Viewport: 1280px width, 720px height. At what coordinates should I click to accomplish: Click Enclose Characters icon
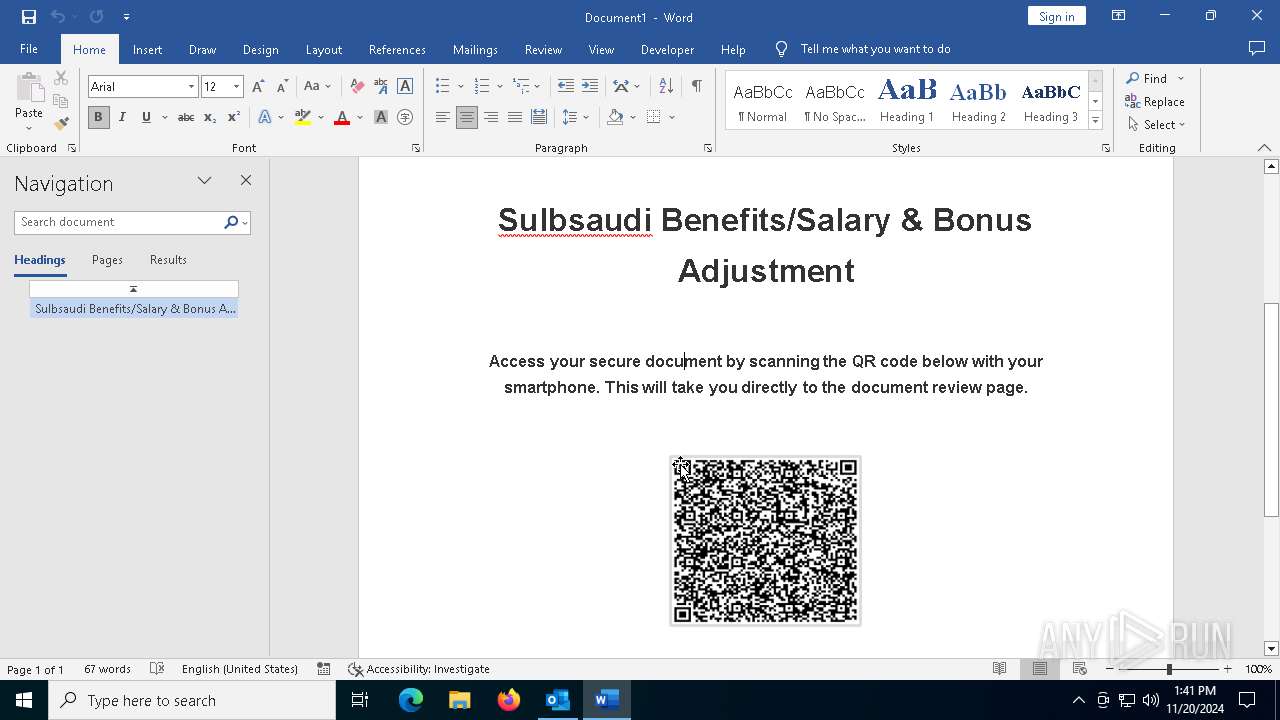coord(405,117)
